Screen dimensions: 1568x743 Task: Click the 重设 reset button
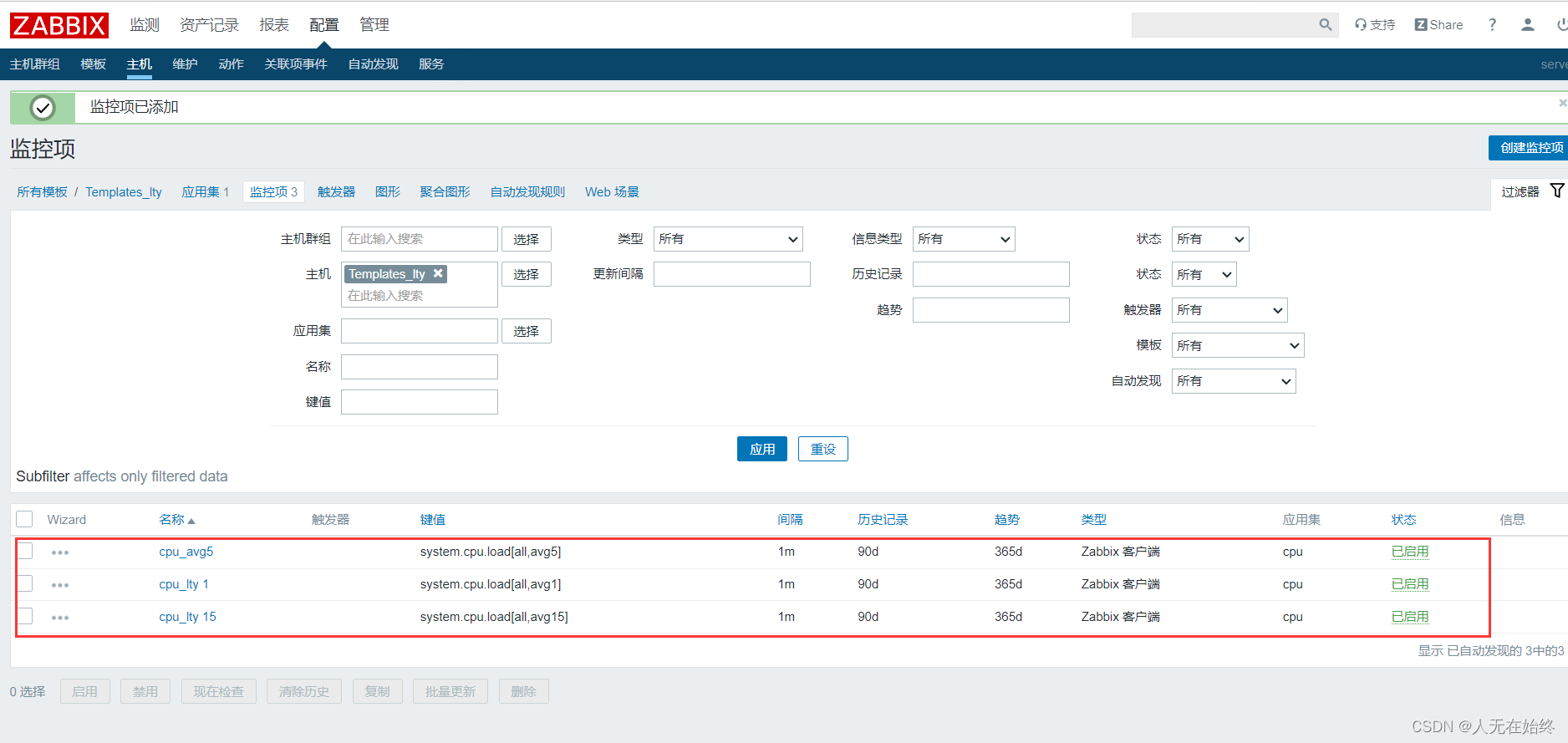coord(823,449)
